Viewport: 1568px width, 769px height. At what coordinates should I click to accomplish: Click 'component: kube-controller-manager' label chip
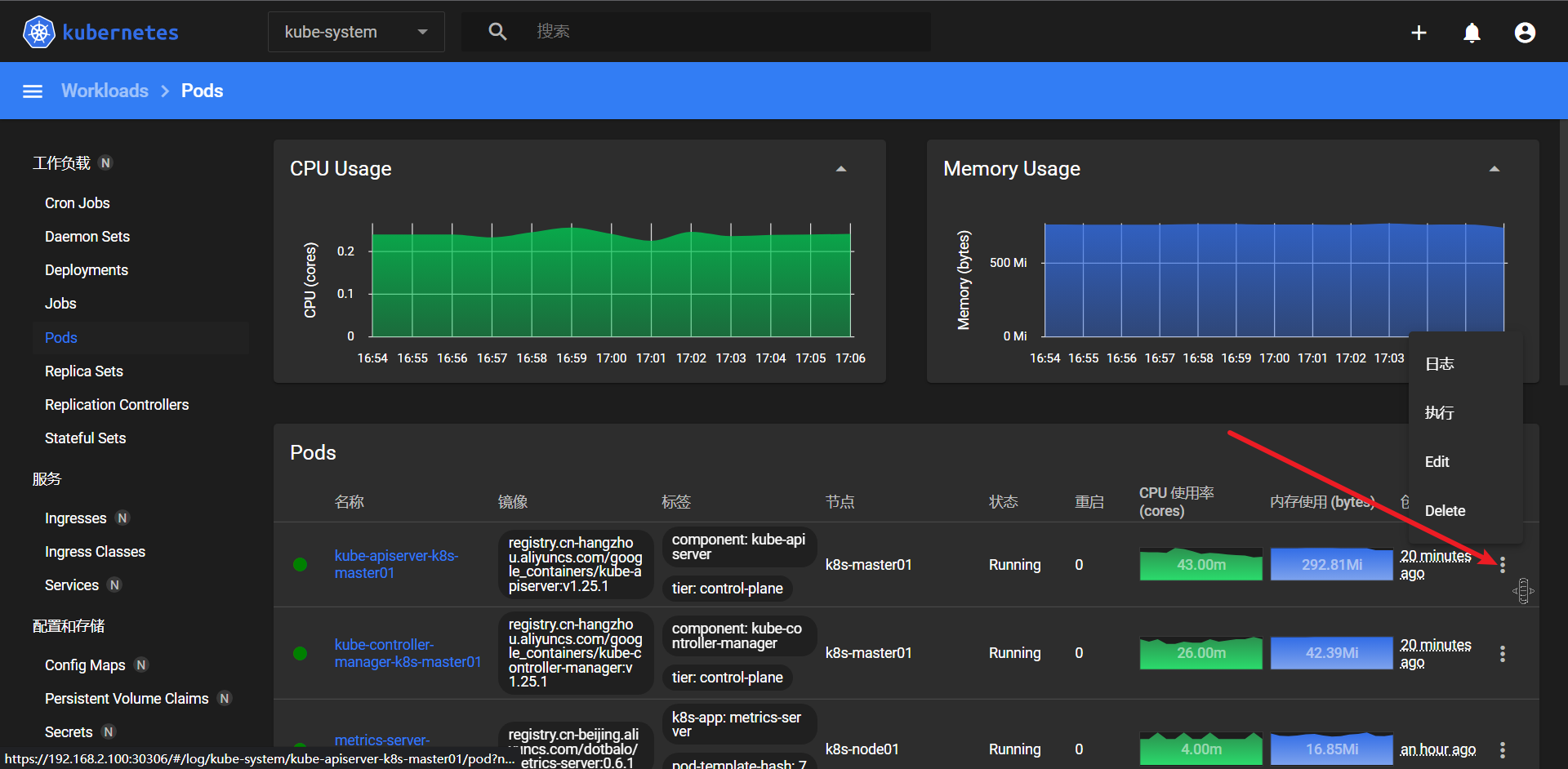738,636
